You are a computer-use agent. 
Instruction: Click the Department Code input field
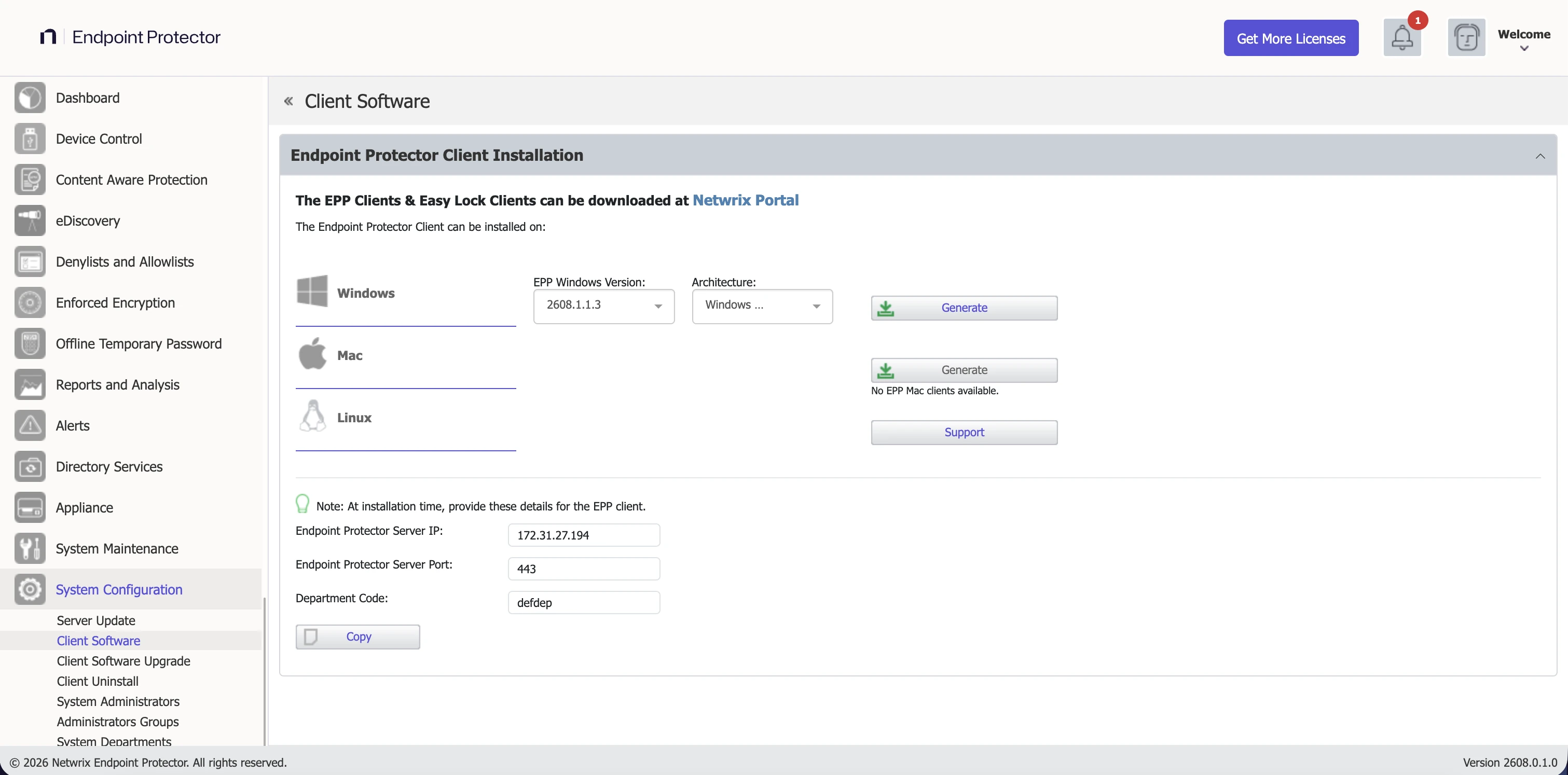(584, 603)
